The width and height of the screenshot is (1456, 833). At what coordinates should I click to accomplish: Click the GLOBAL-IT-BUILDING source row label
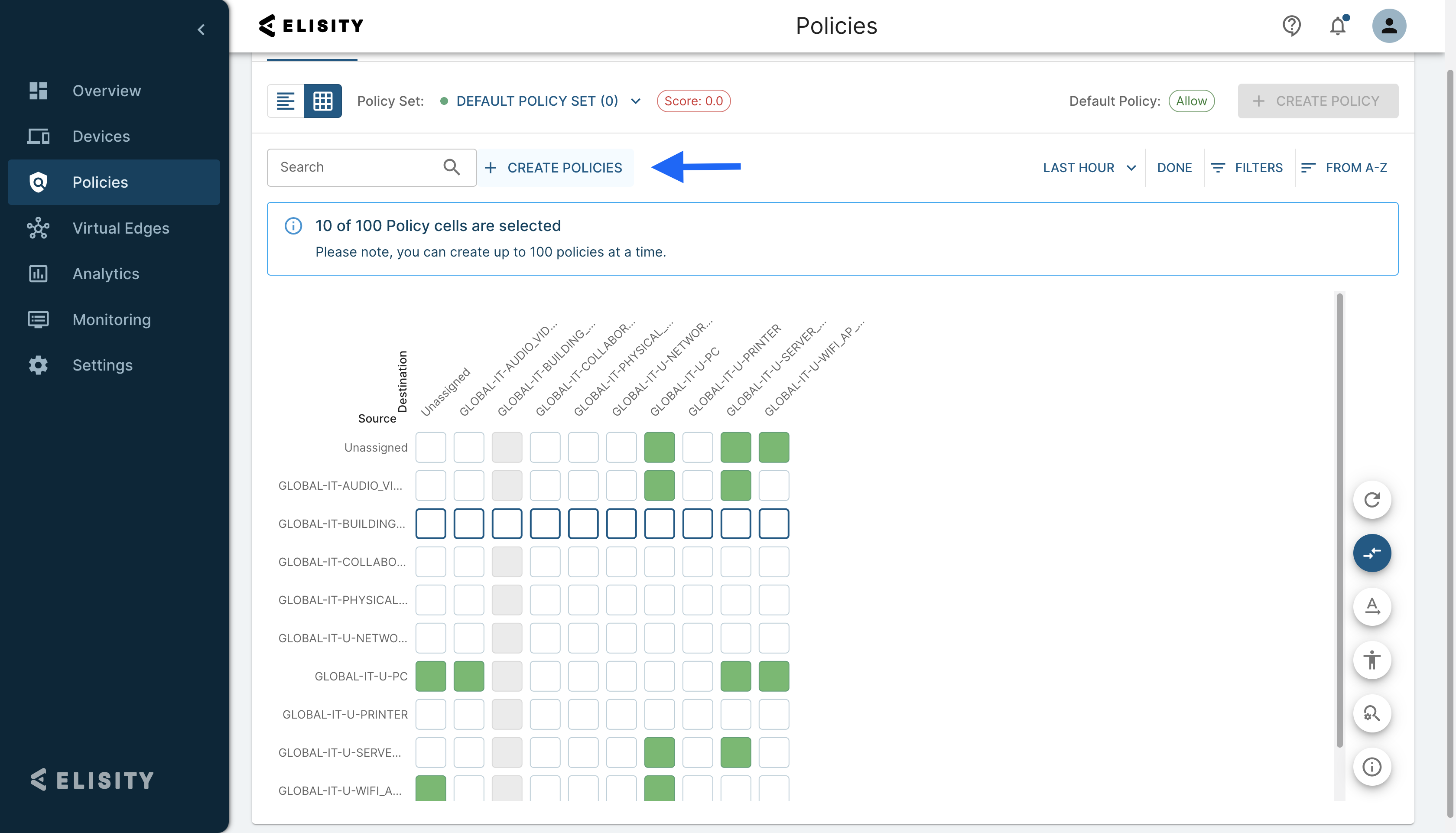[x=341, y=524]
